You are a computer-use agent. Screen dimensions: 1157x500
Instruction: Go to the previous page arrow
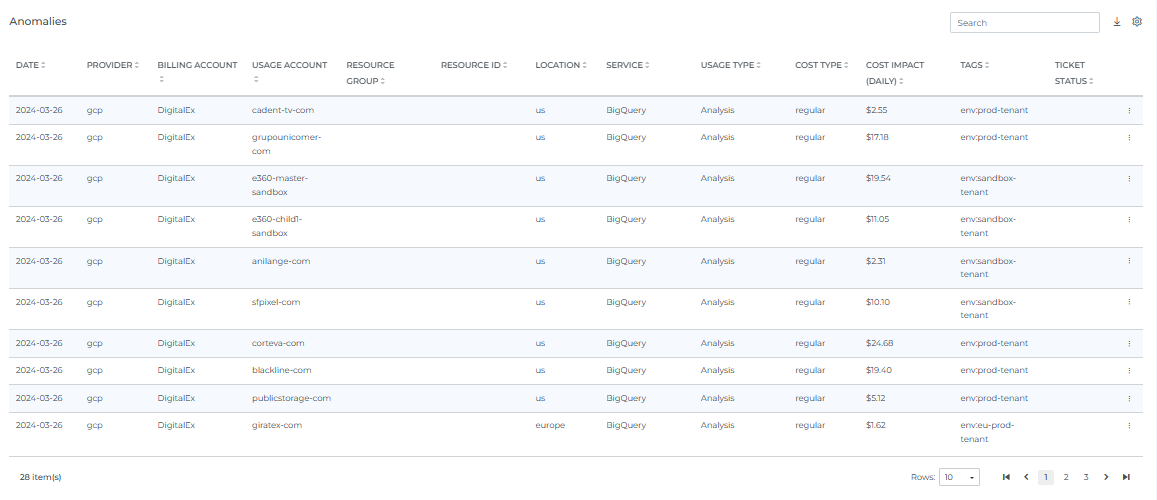click(1026, 477)
